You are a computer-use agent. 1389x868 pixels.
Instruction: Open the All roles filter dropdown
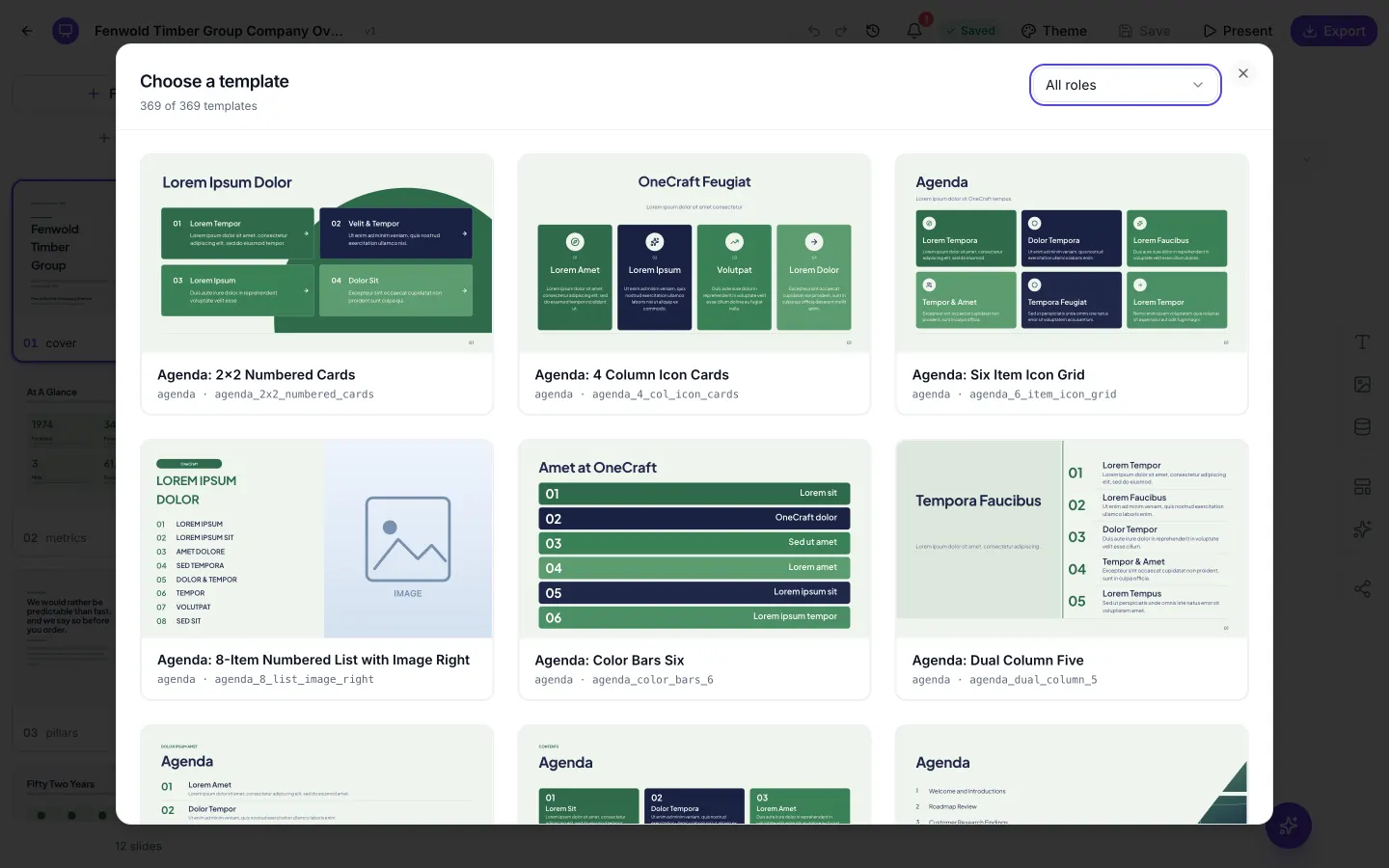(x=1125, y=85)
